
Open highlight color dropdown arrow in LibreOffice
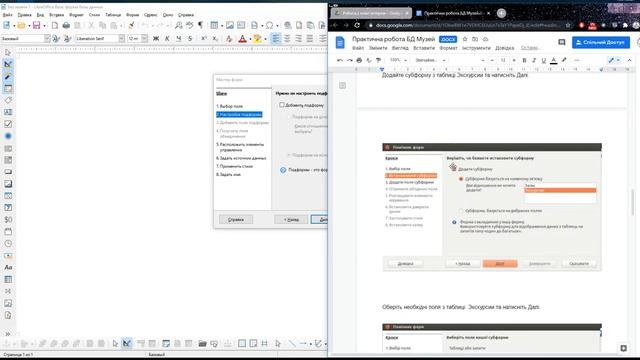click(x=265, y=39)
